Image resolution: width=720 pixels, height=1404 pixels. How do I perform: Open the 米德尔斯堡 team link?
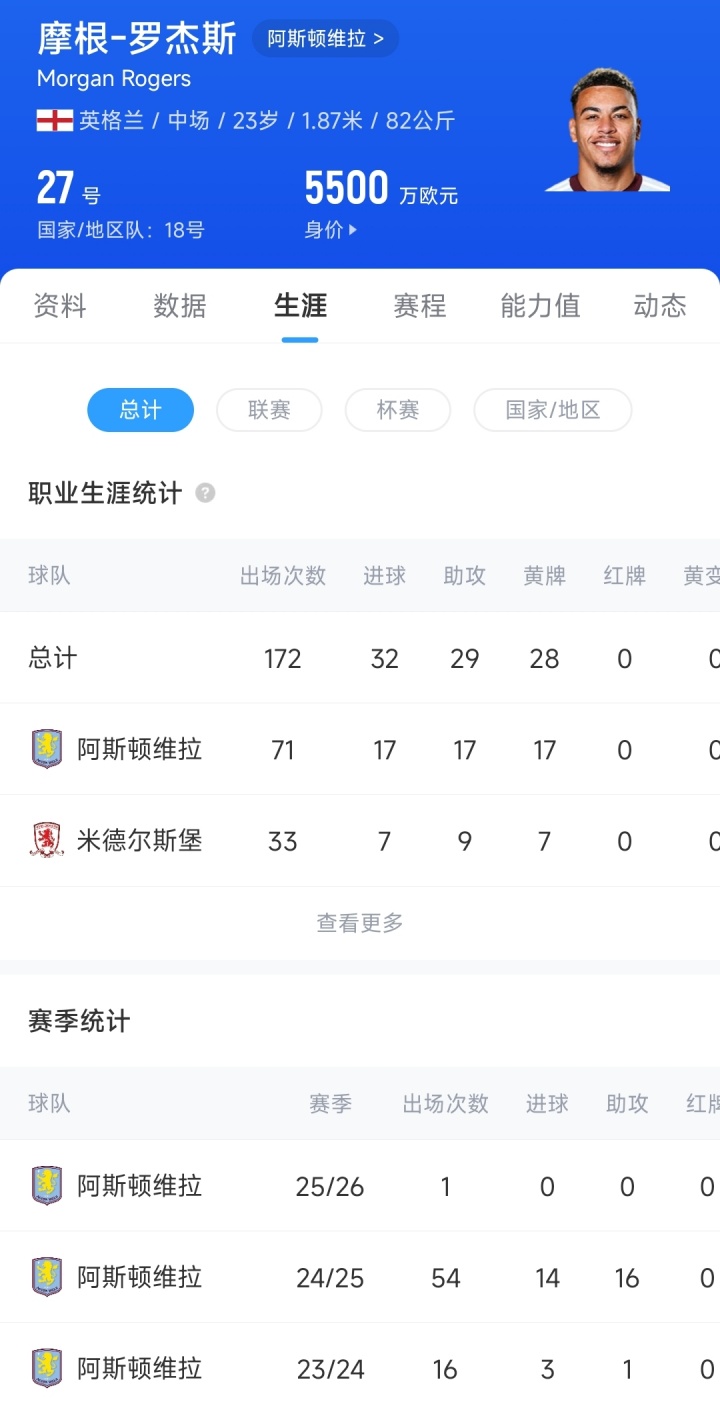point(140,841)
